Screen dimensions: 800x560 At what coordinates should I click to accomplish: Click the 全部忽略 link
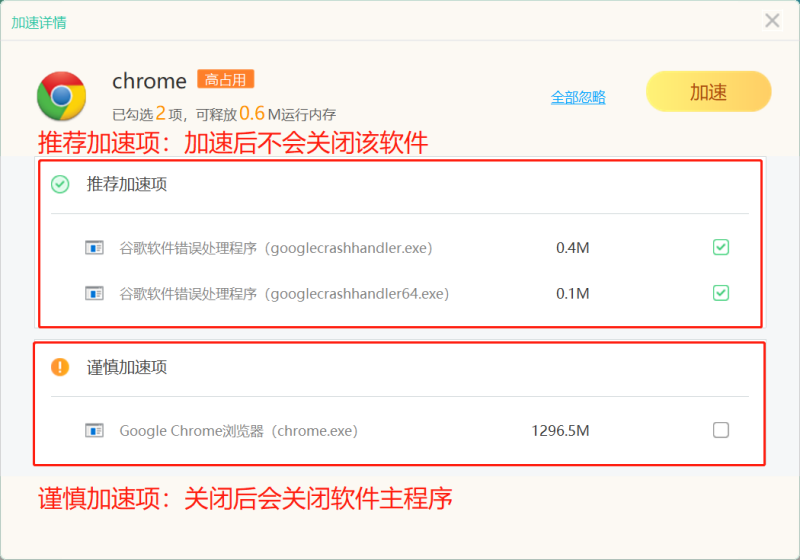tap(578, 97)
